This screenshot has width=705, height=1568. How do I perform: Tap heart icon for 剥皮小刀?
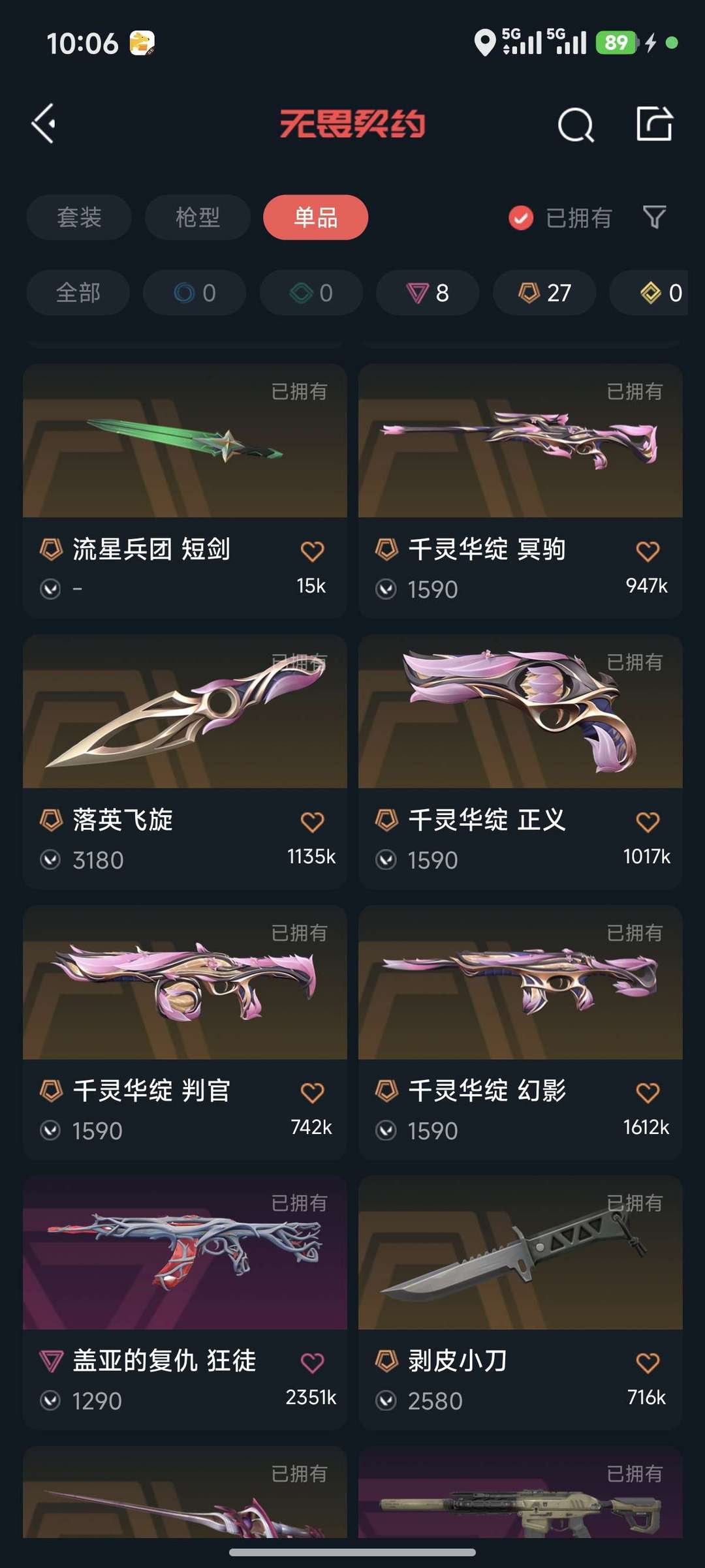[648, 1362]
